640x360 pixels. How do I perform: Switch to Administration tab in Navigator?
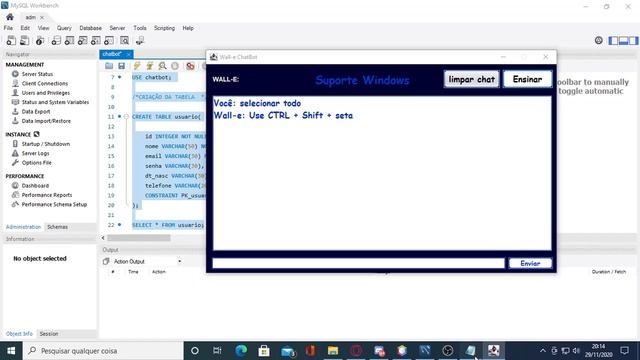pos(23,227)
